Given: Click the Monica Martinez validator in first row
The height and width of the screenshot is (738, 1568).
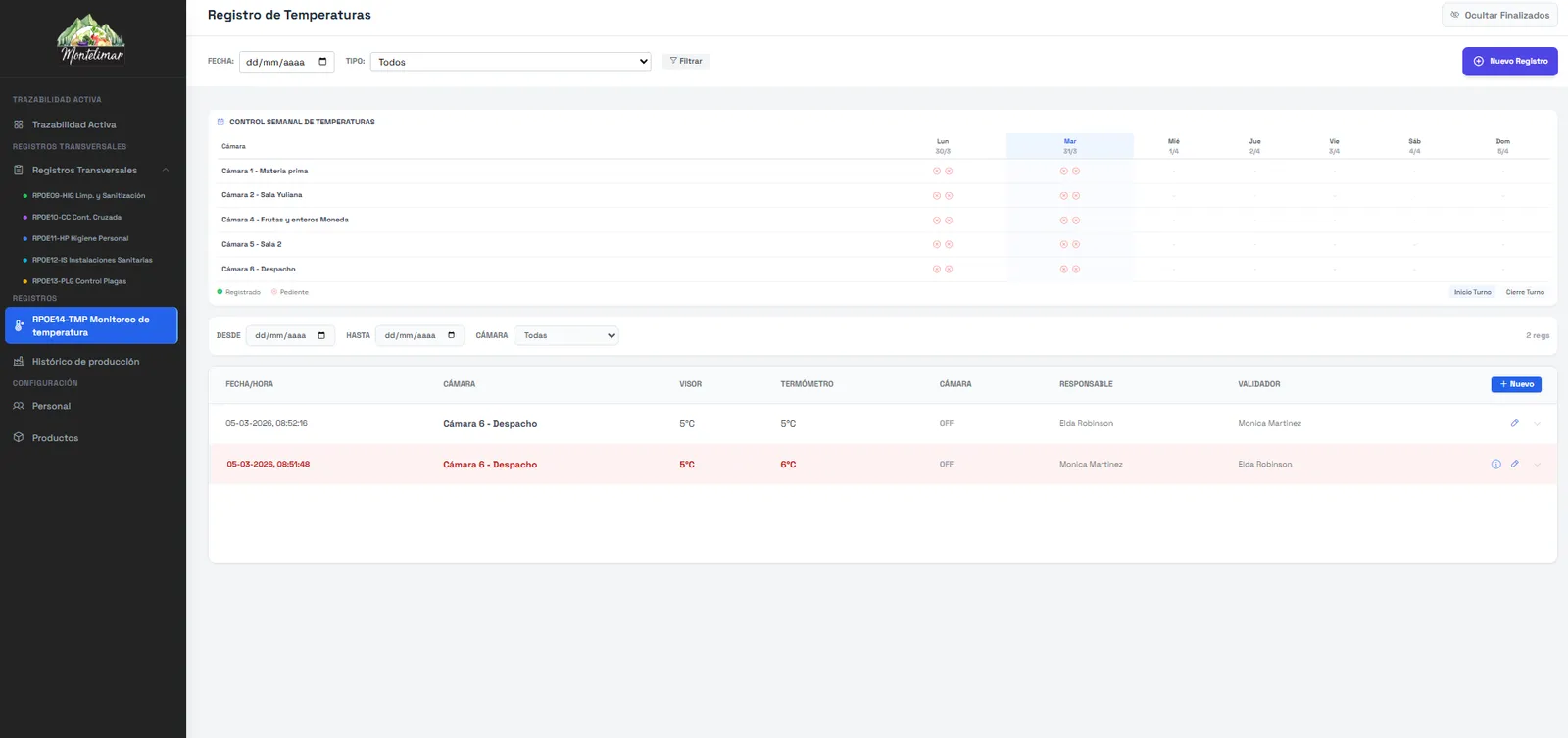Looking at the screenshot, I should pos(1269,423).
